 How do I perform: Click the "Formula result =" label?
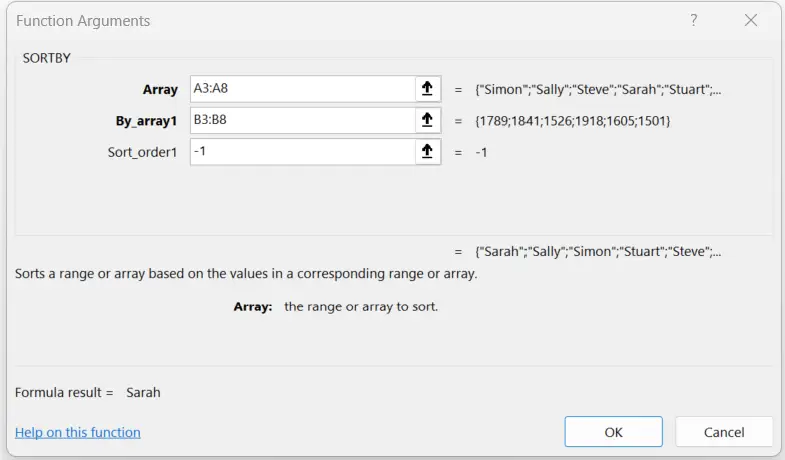(64, 392)
